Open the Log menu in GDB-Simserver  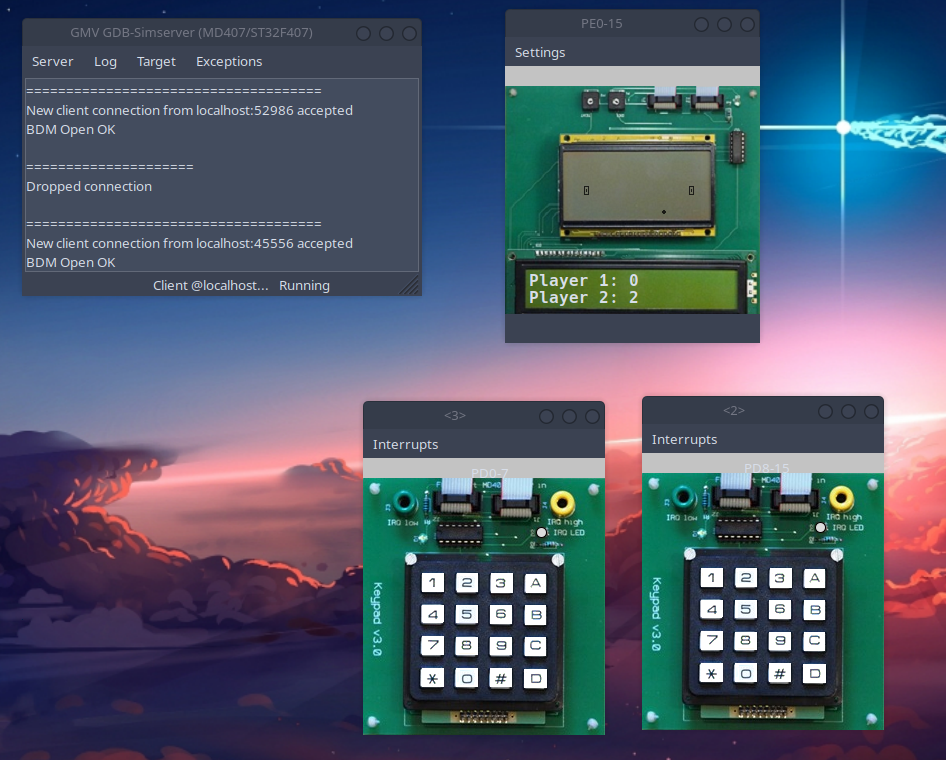click(x=105, y=62)
